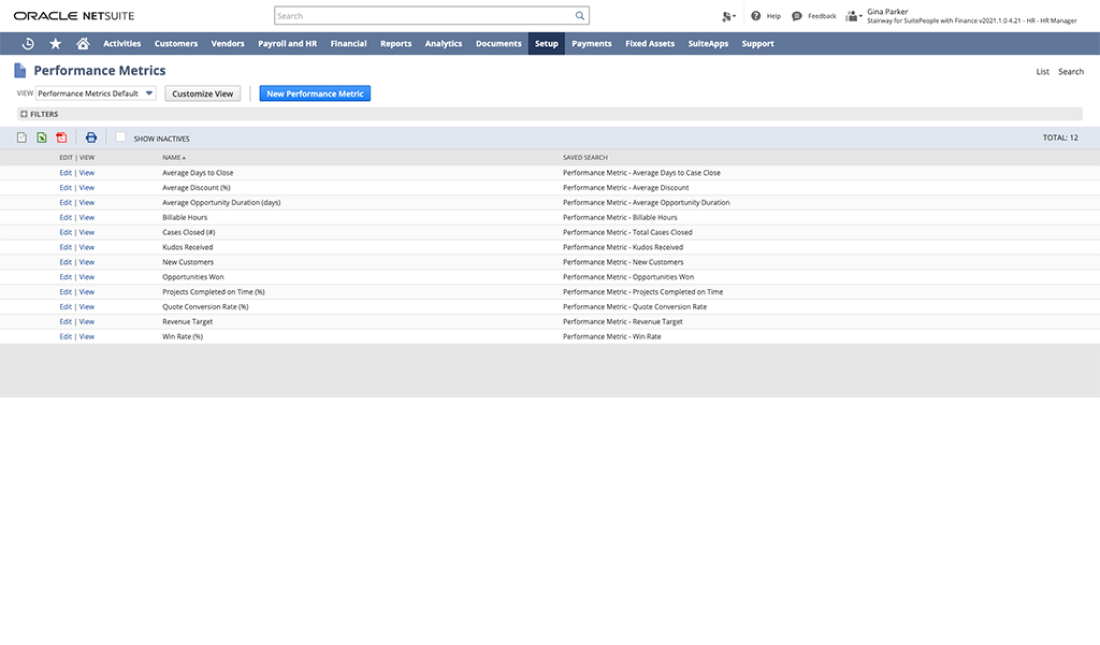The image size is (1100, 645).
Task: Open the Shortcuts star icon
Action: click(55, 44)
